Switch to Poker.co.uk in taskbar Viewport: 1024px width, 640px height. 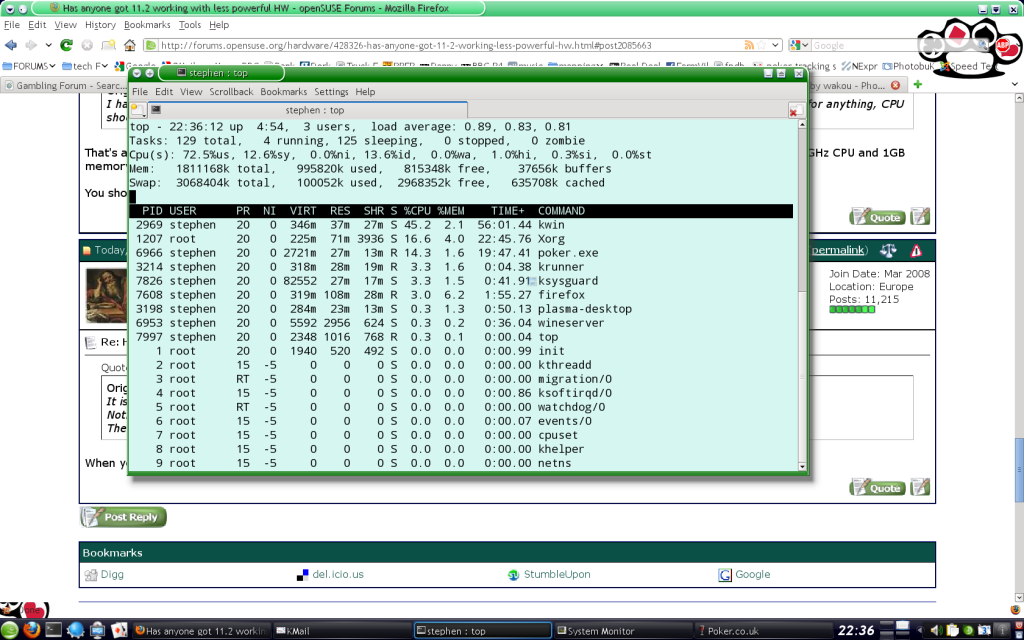coord(764,631)
